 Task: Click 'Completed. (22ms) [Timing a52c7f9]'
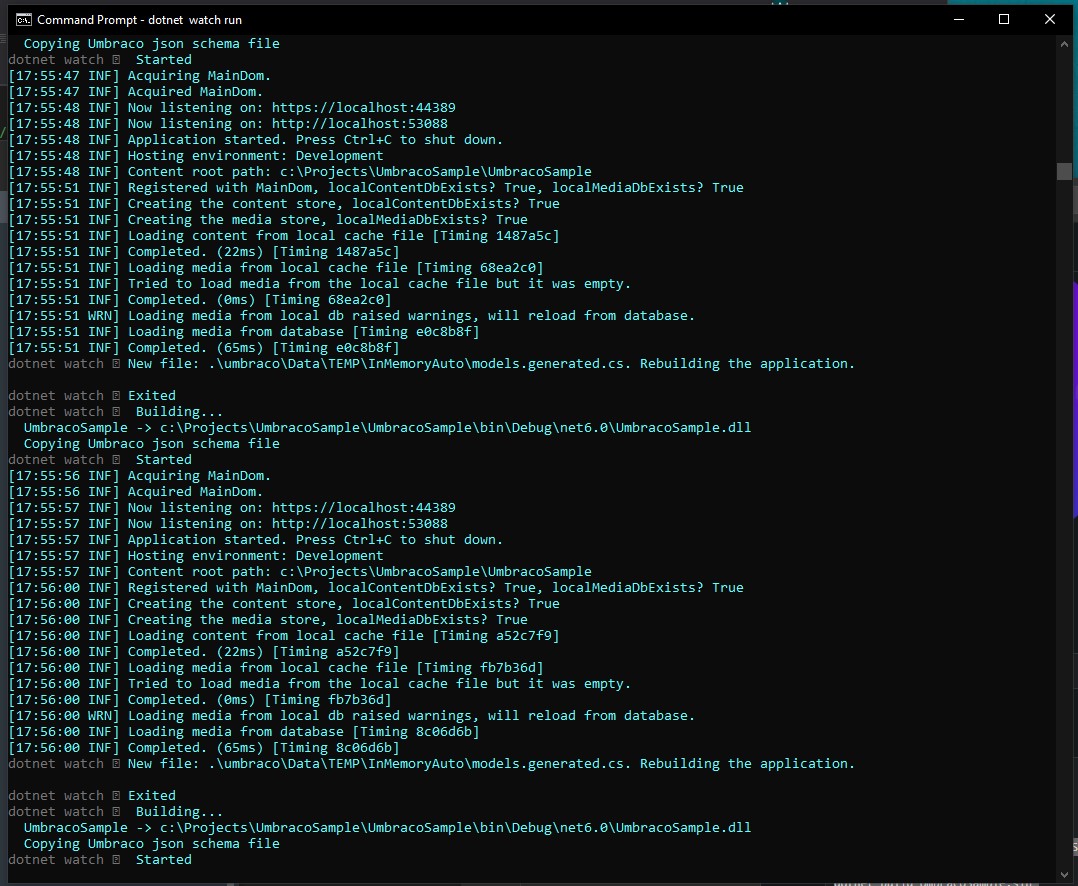click(x=263, y=652)
